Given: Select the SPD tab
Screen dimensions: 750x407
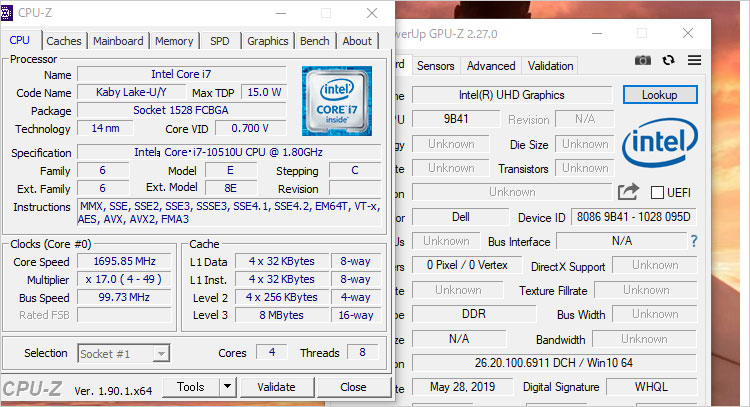Looking at the screenshot, I should click(220, 41).
